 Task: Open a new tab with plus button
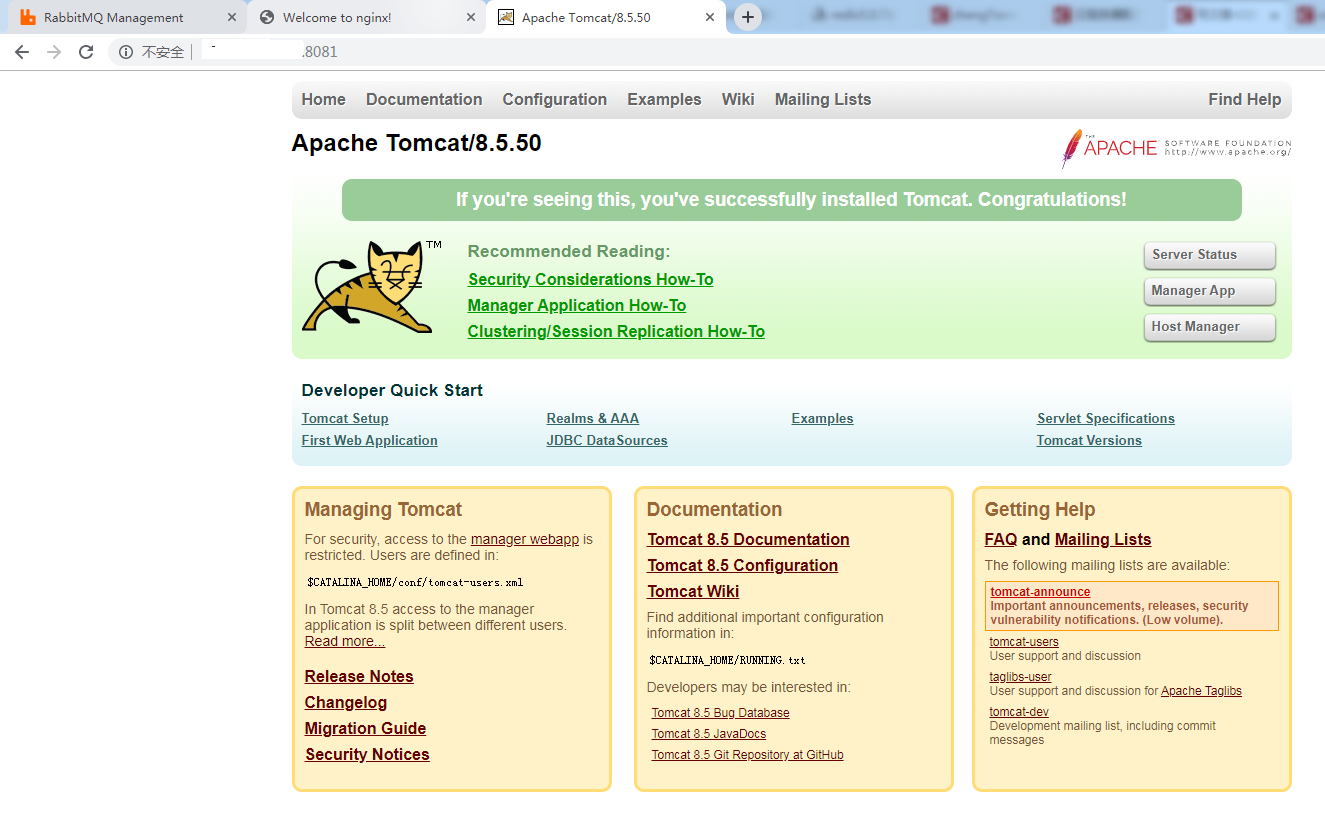(x=747, y=17)
